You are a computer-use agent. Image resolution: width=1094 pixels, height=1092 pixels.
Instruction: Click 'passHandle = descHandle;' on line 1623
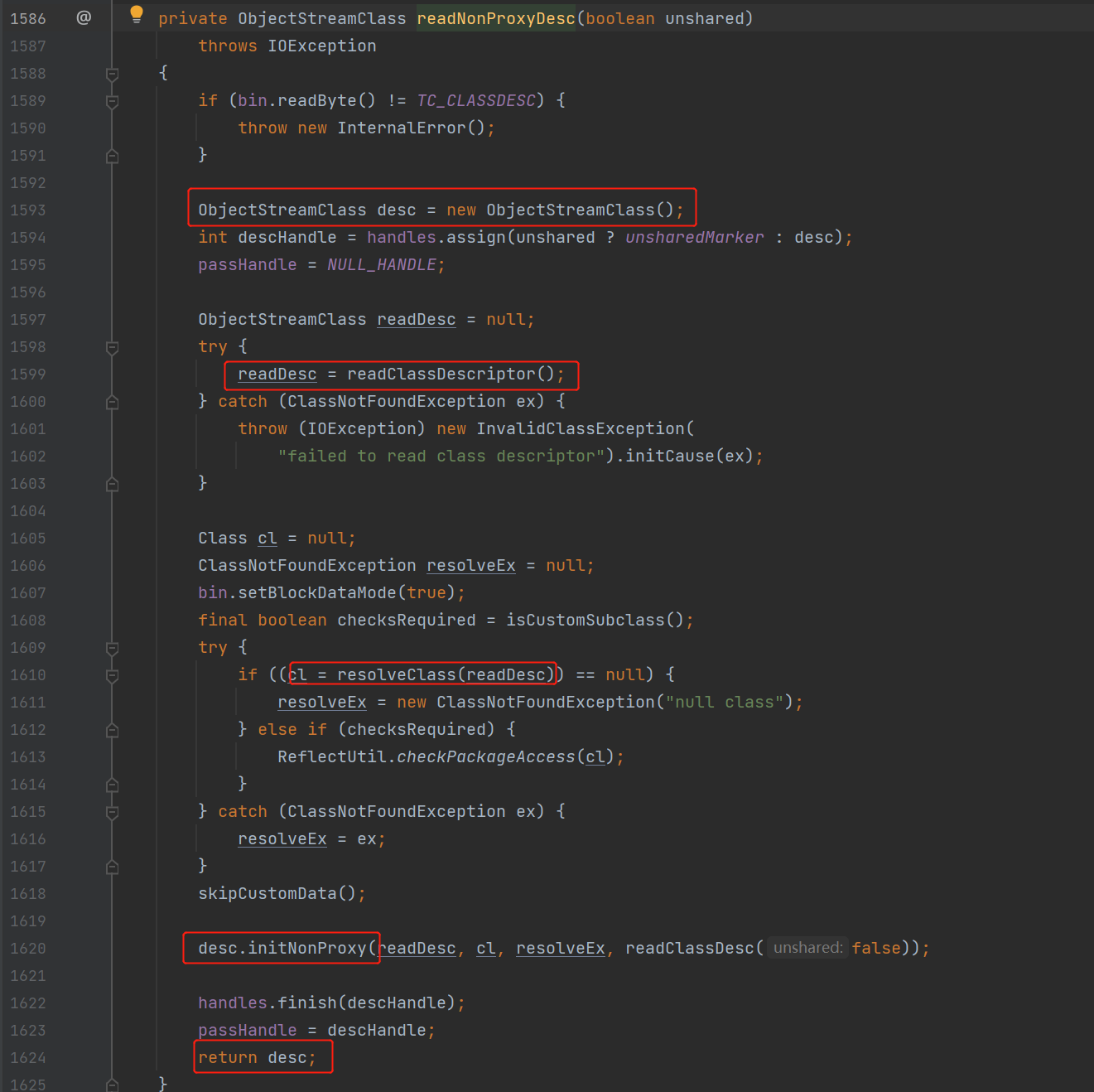[x=316, y=1030]
